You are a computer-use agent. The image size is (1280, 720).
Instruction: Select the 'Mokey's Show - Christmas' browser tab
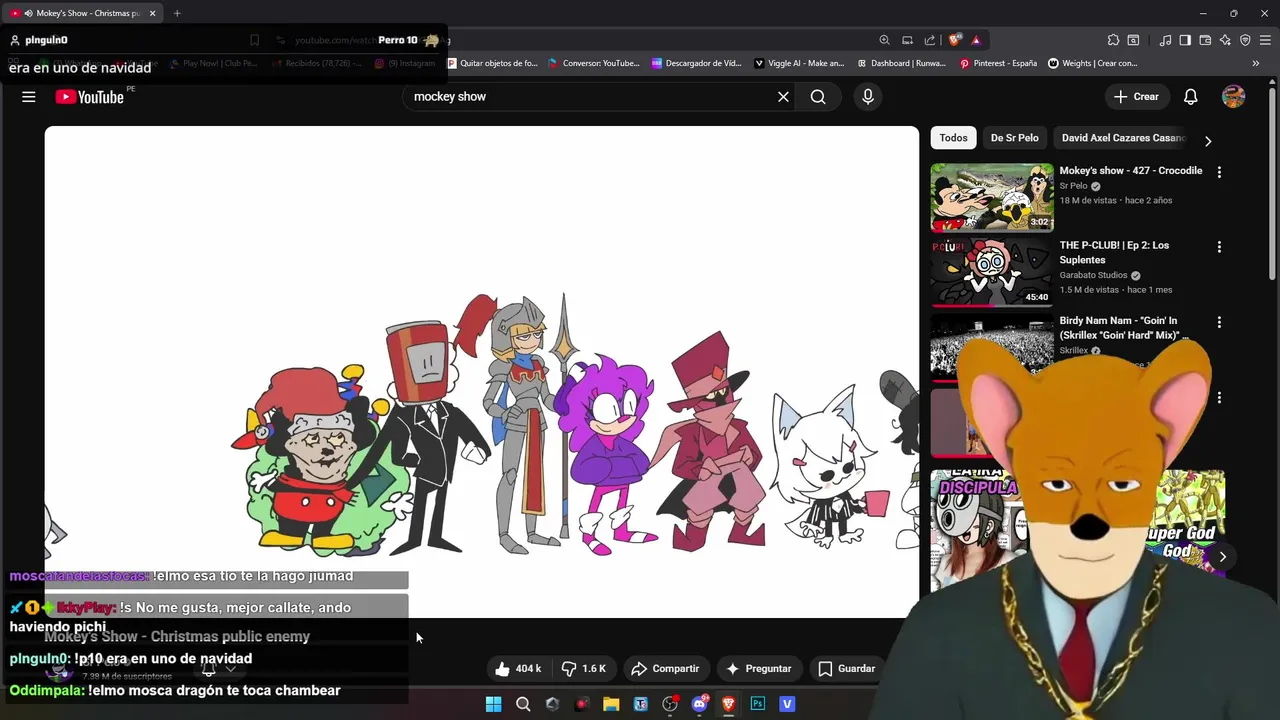click(83, 13)
